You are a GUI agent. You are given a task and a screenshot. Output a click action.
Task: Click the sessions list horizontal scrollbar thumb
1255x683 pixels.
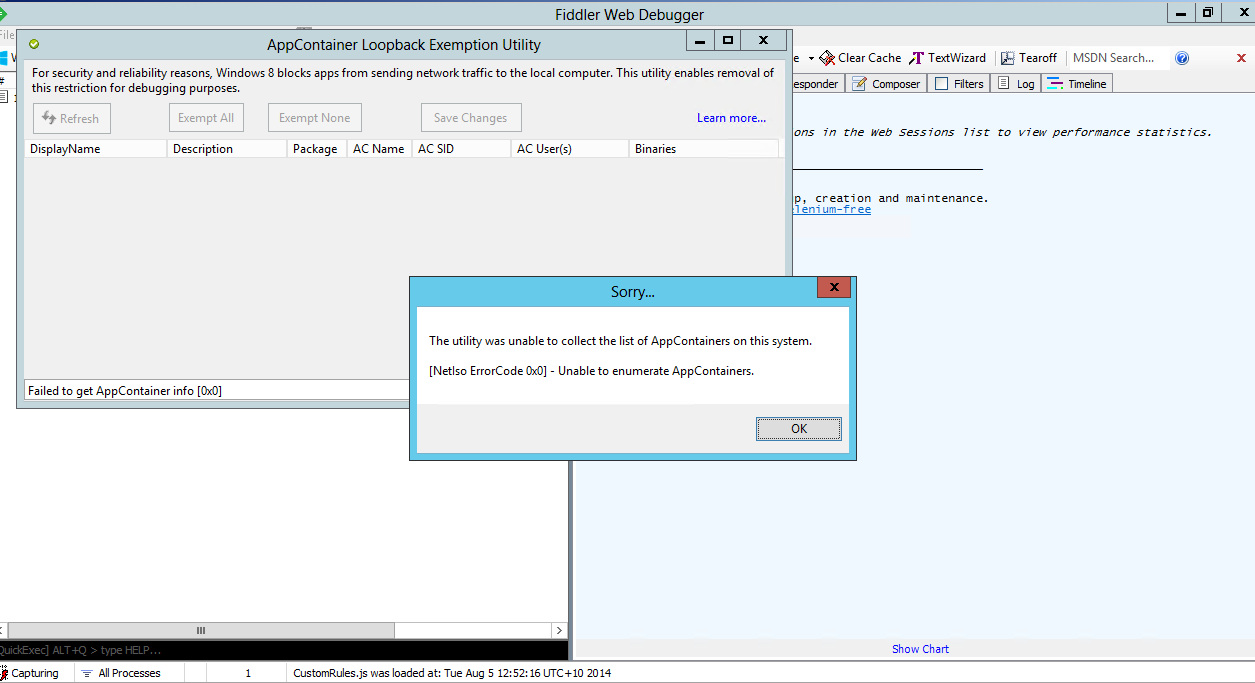tap(200, 630)
